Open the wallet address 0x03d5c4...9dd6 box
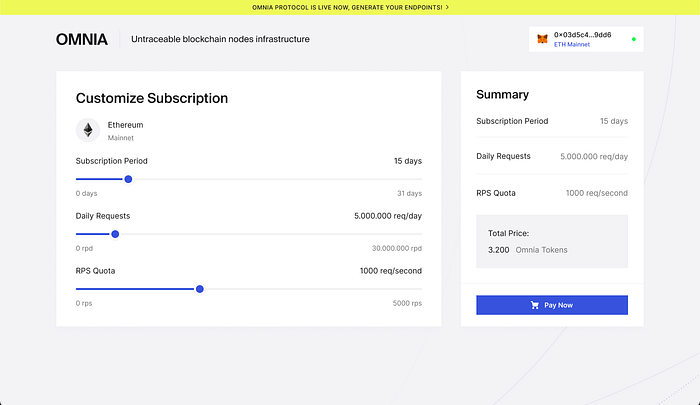 [x=586, y=39]
